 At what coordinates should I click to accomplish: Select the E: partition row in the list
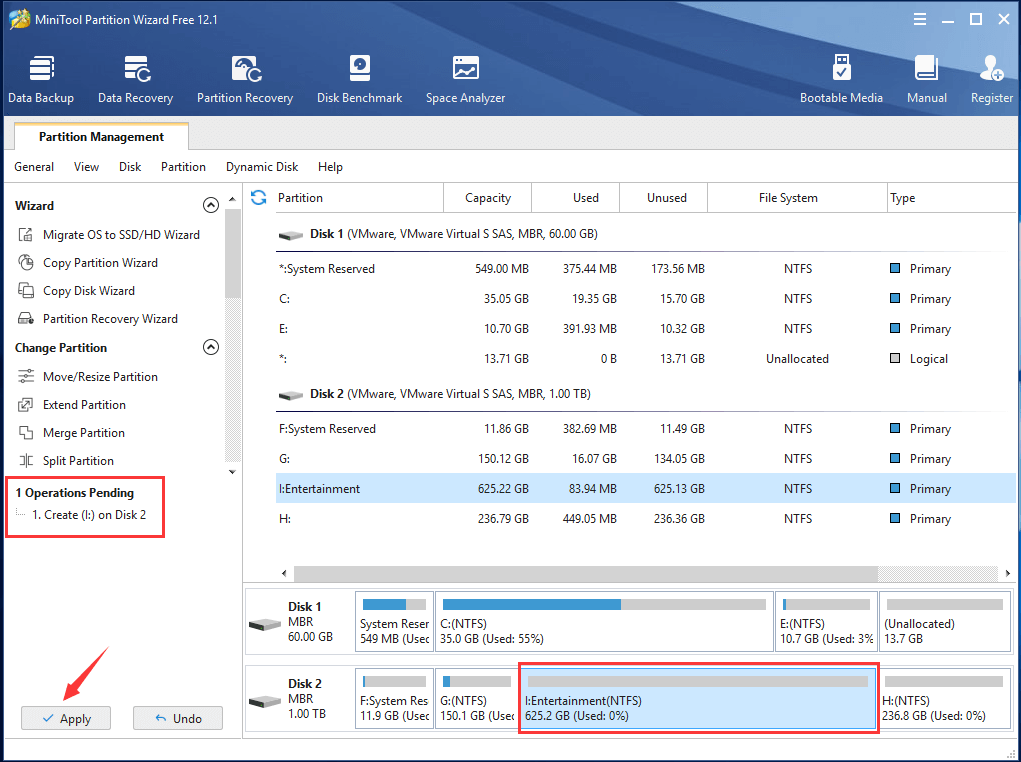(x=645, y=329)
